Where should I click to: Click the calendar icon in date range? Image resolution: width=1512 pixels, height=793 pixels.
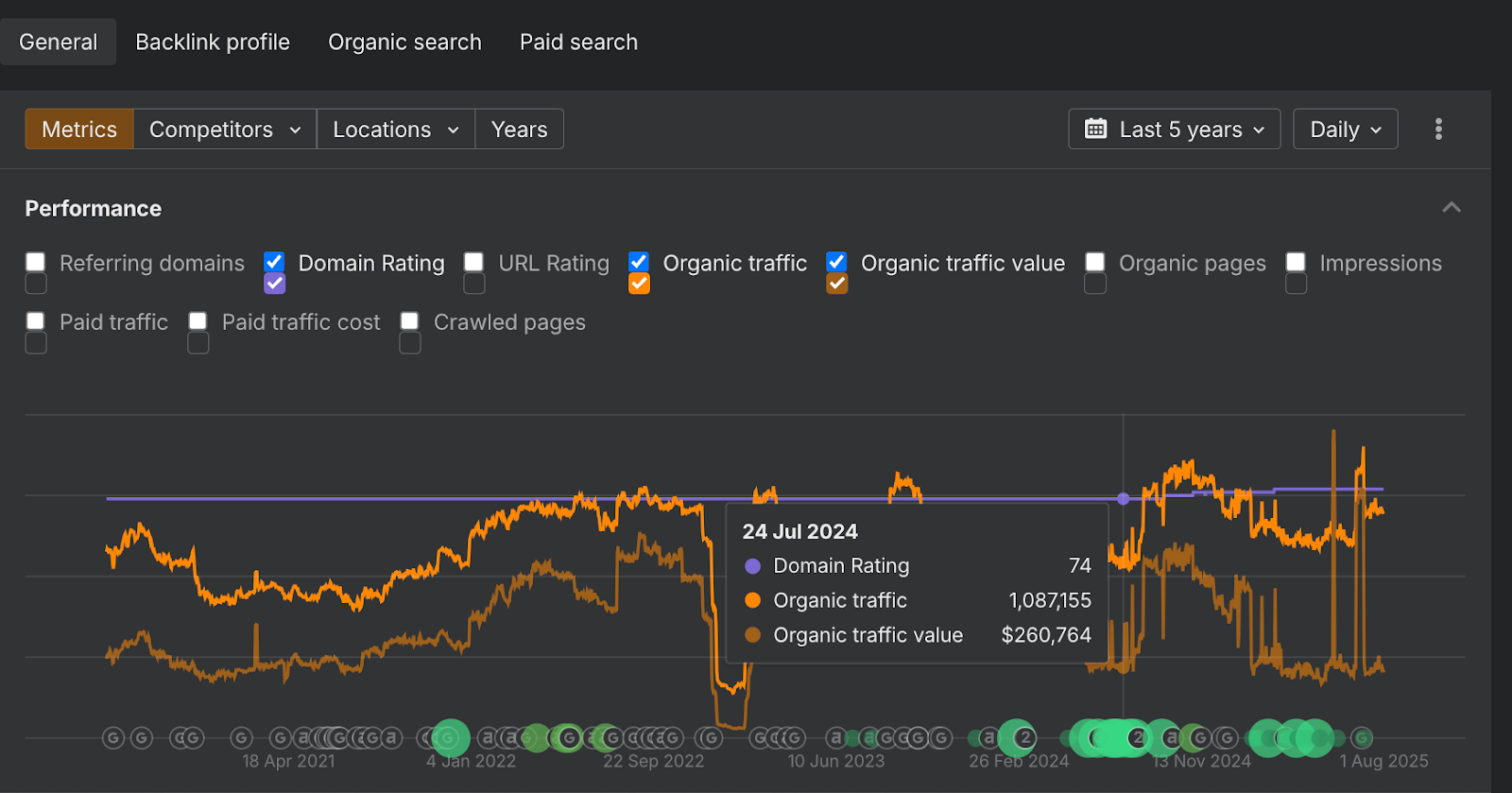click(1095, 129)
